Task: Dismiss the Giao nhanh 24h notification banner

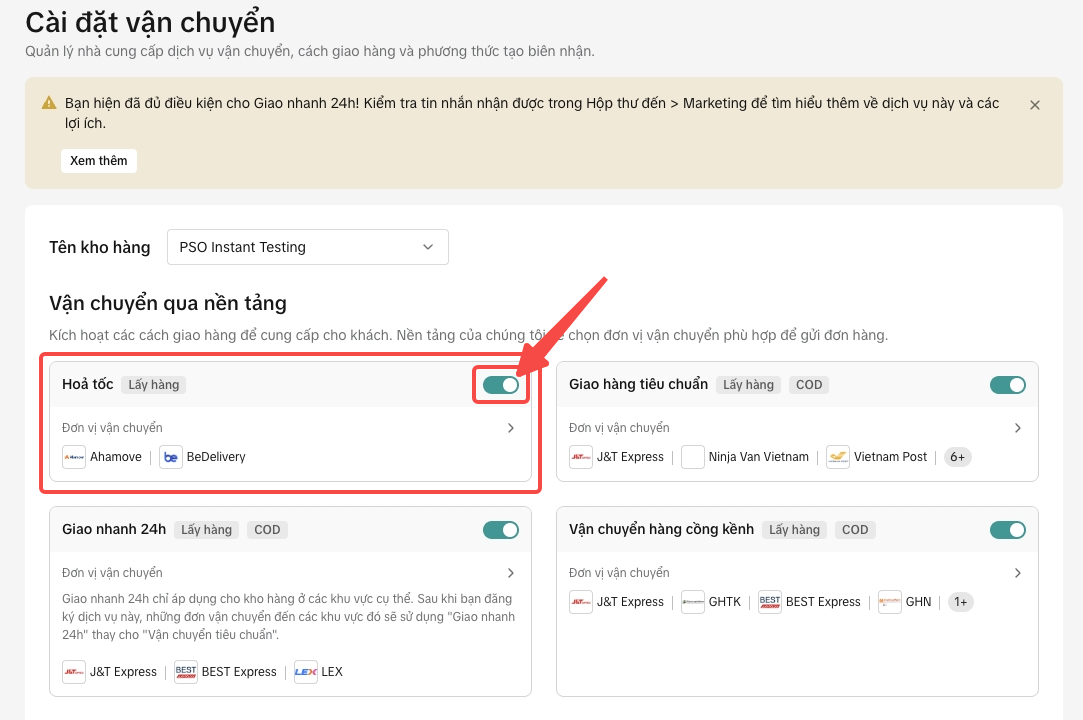Action: coord(1035,105)
